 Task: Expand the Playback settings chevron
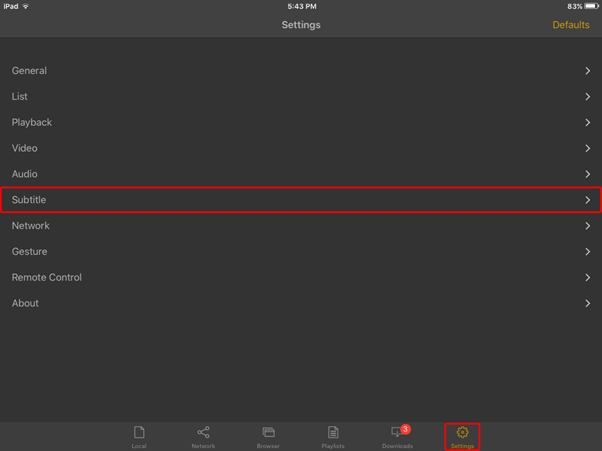(x=588, y=122)
